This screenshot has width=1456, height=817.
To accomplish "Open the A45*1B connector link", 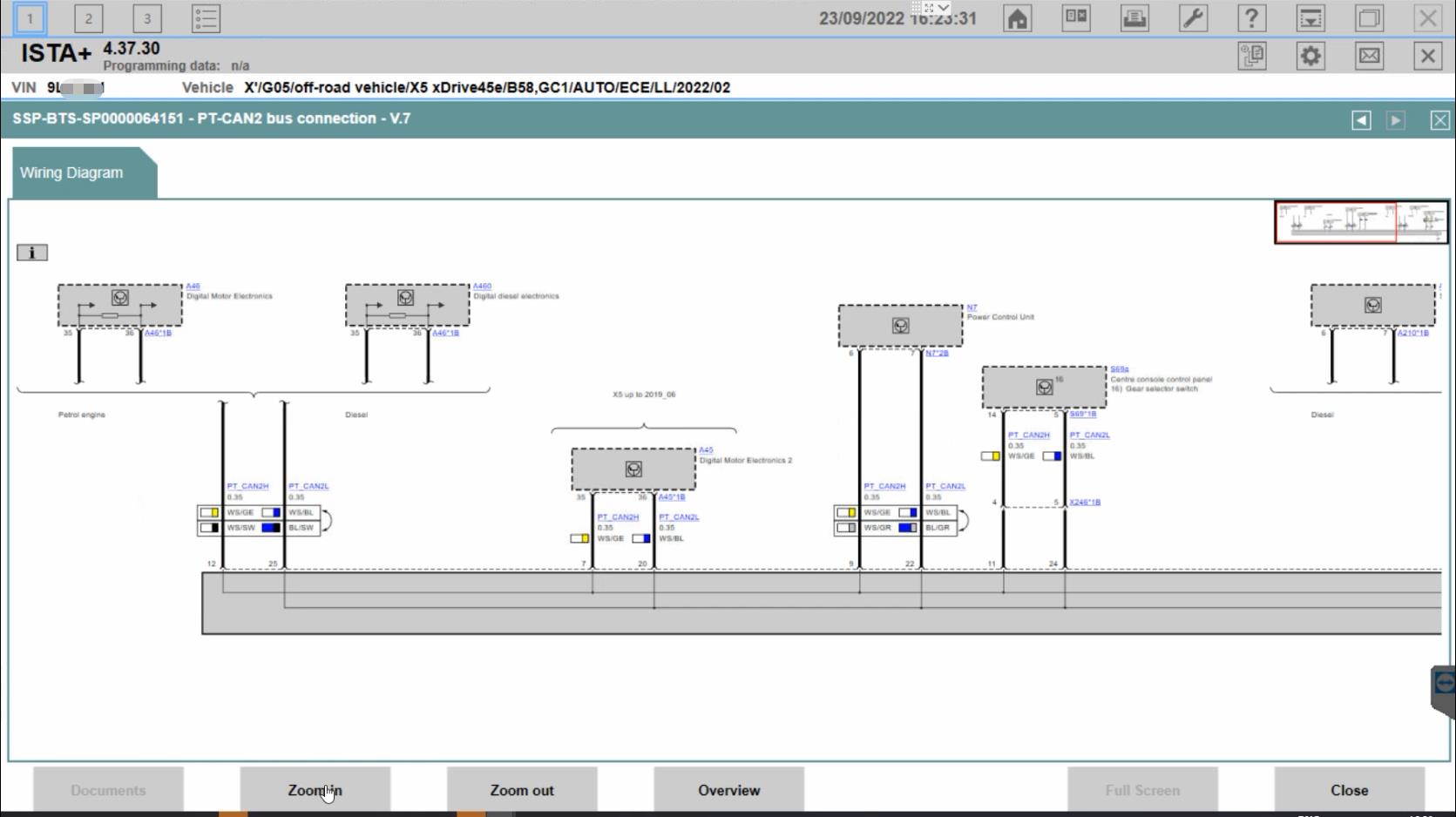I will (x=672, y=497).
